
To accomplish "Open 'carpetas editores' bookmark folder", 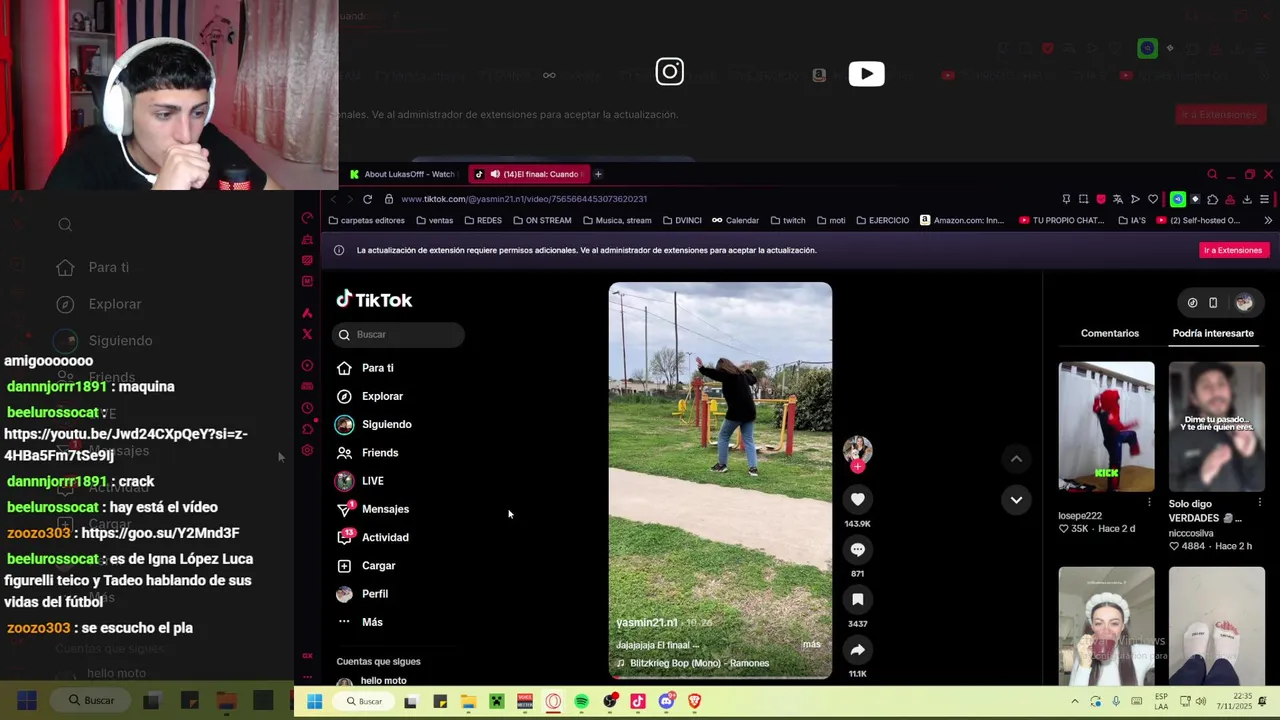I will pos(367,221).
